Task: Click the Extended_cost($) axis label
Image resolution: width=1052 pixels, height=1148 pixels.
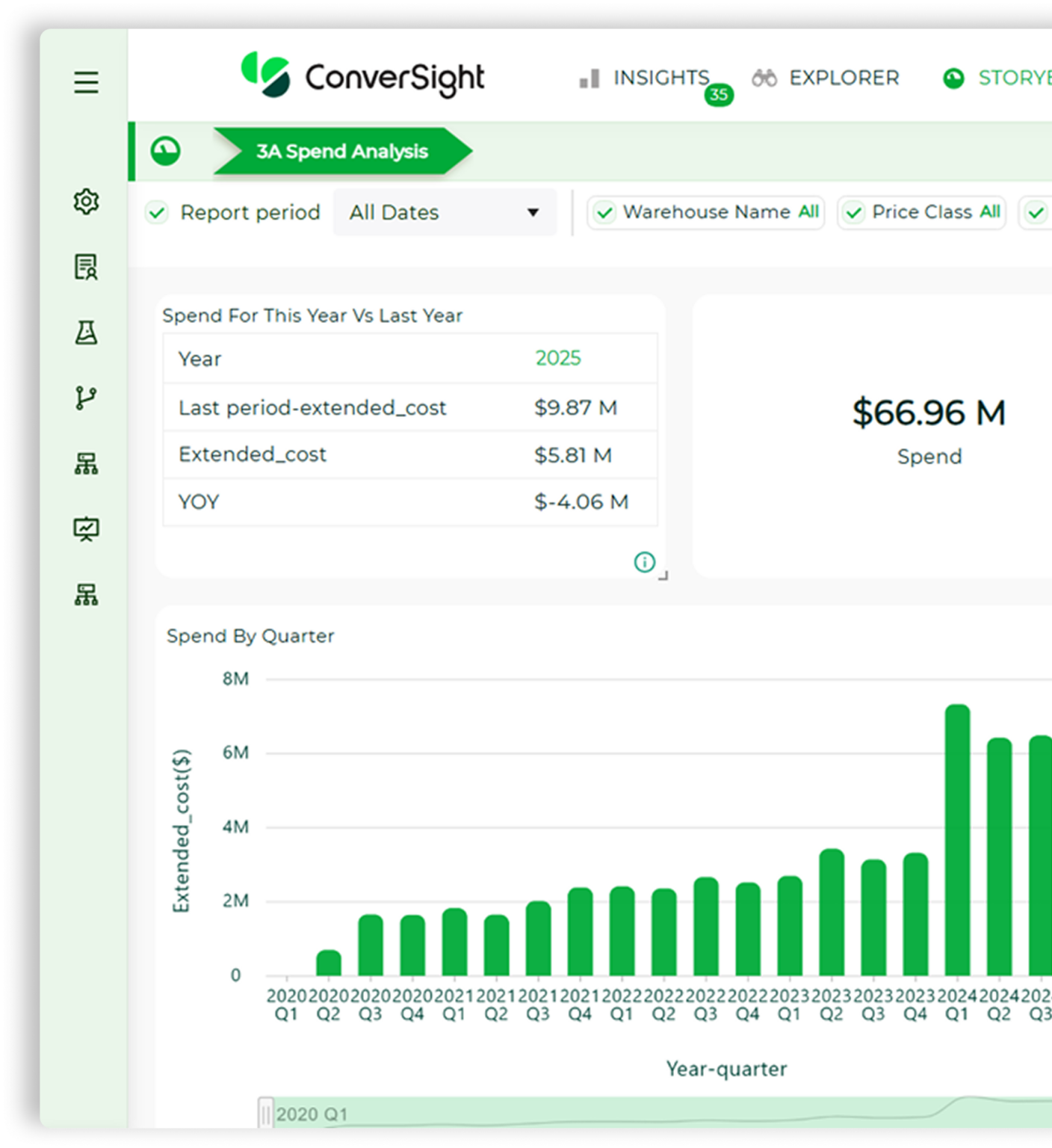Action: coord(182,830)
